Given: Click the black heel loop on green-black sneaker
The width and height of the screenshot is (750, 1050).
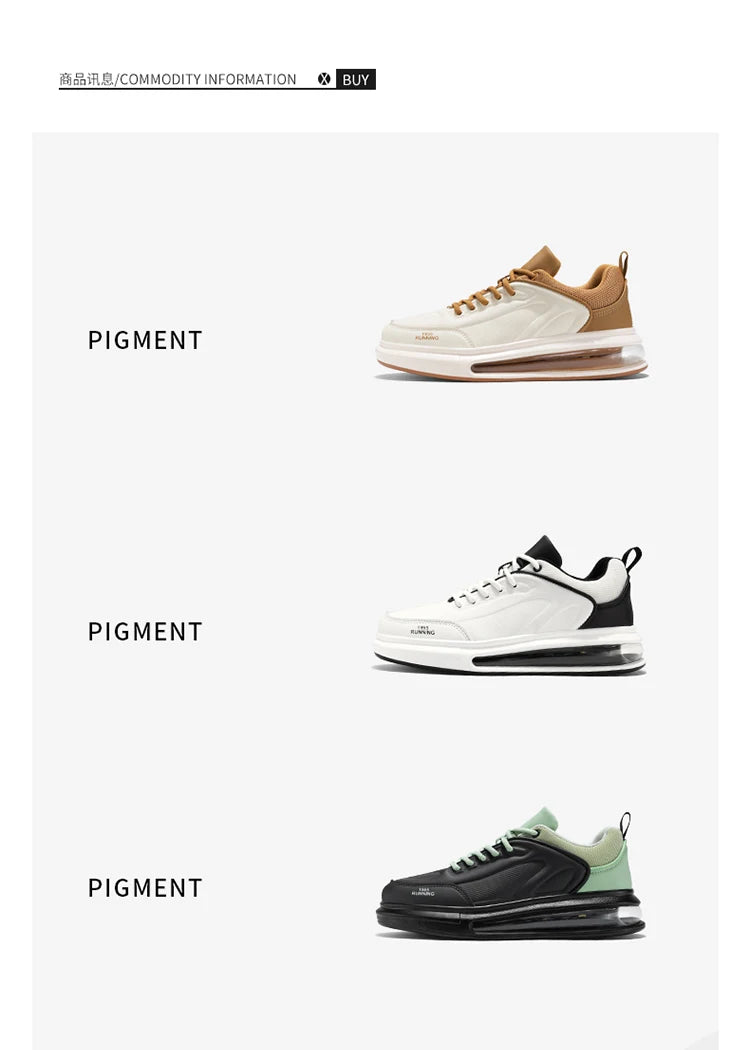Looking at the screenshot, I should point(625,824).
